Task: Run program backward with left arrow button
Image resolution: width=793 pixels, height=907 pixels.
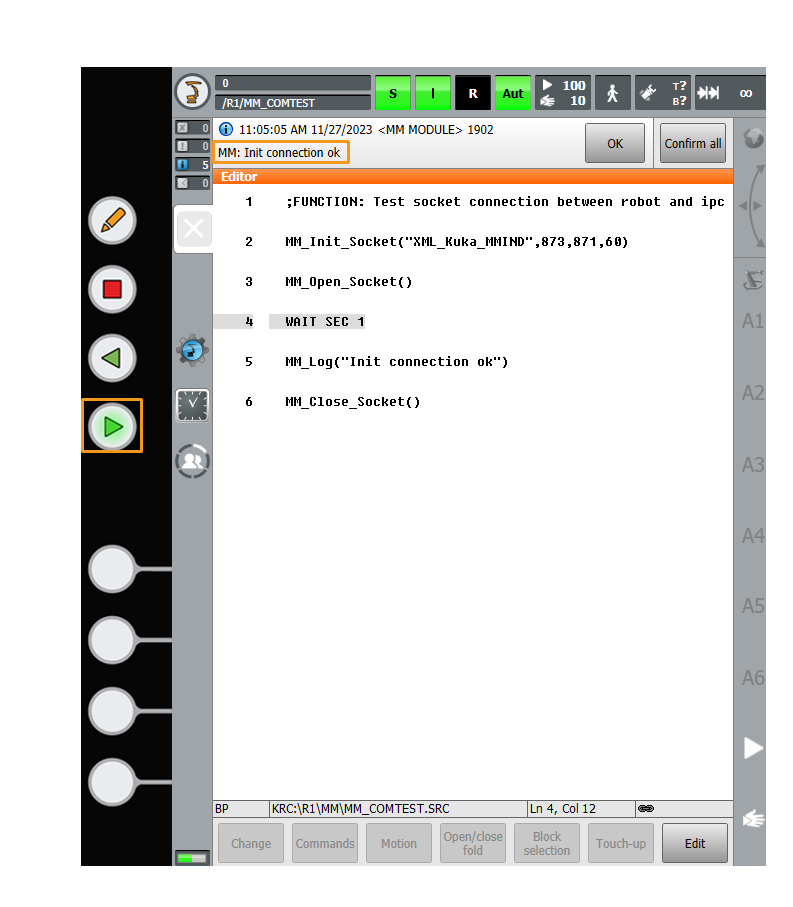Action: 112,358
